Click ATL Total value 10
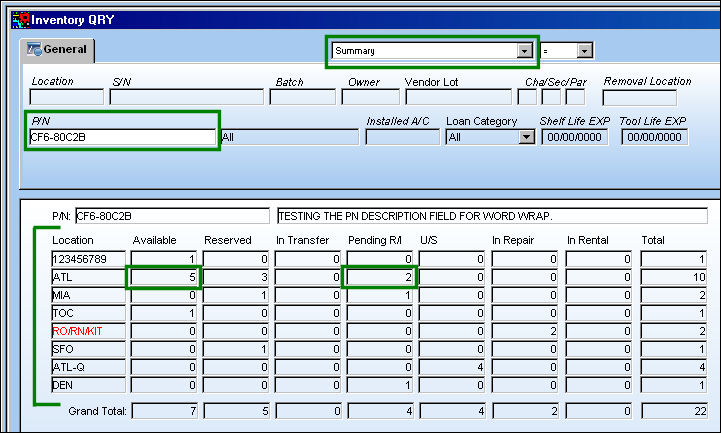The height and width of the screenshot is (433, 721). tap(674, 277)
